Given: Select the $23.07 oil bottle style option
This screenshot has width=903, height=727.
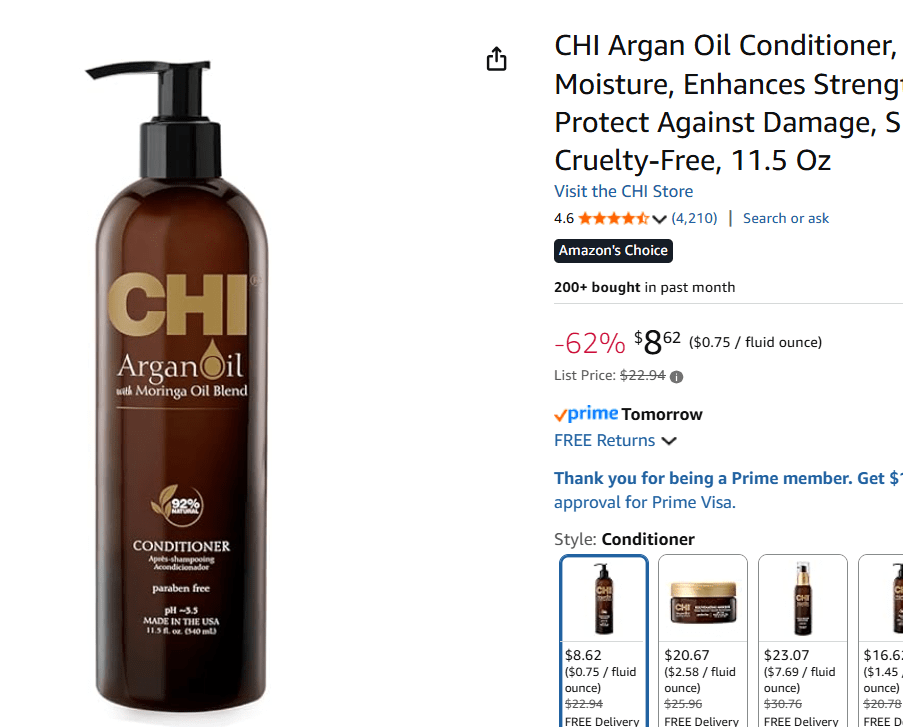Looking at the screenshot, I should click(x=803, y=641).
